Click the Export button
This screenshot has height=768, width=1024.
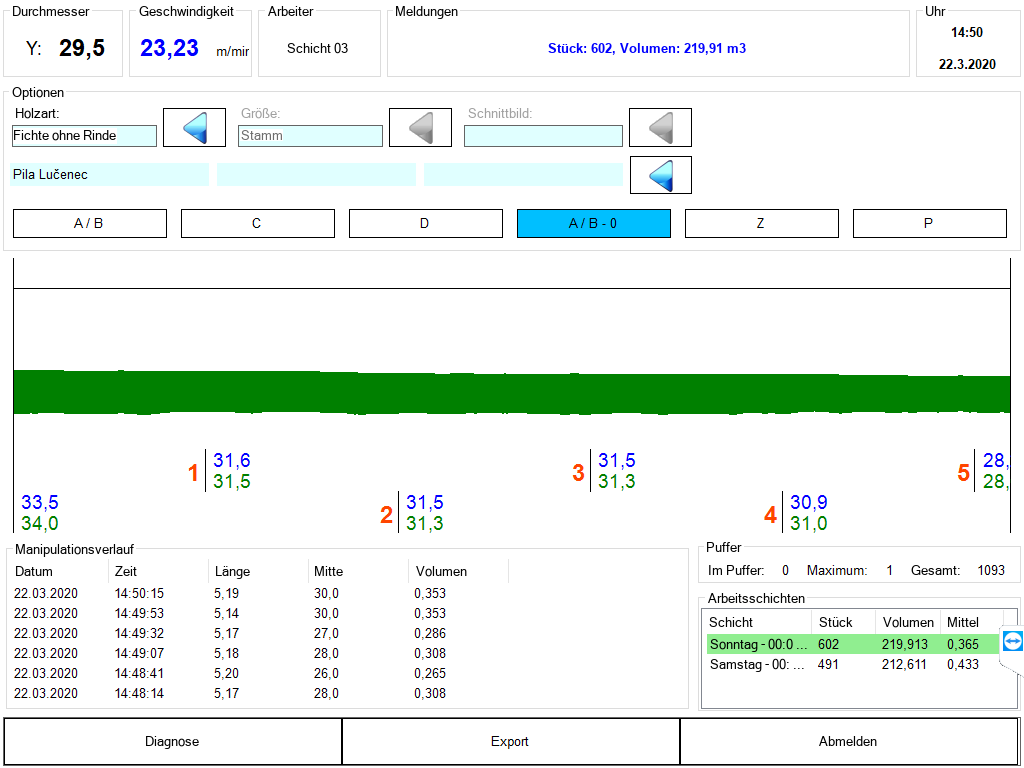point(510,741)
